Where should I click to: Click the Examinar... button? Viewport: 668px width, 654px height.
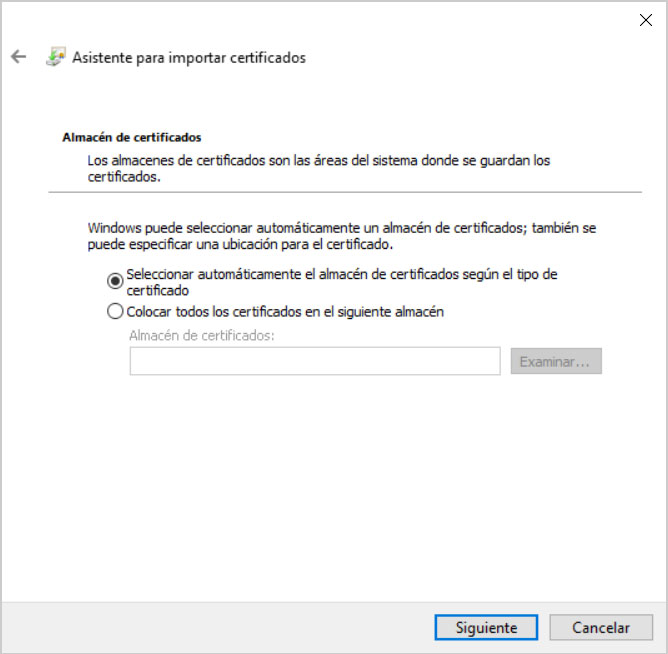pos(556,361)
